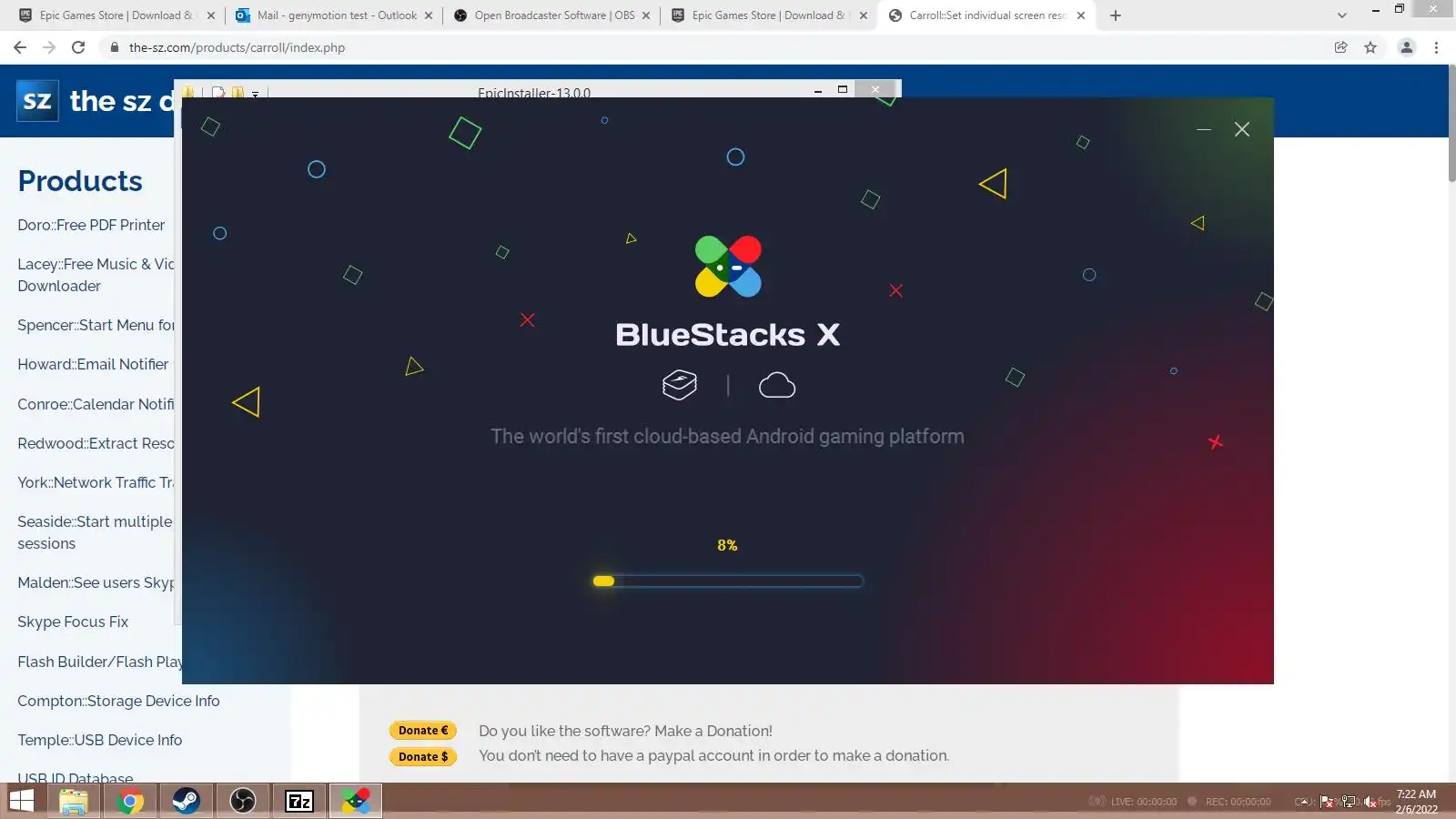Bookmark this page with the star icon

[x=1370, y=47]
